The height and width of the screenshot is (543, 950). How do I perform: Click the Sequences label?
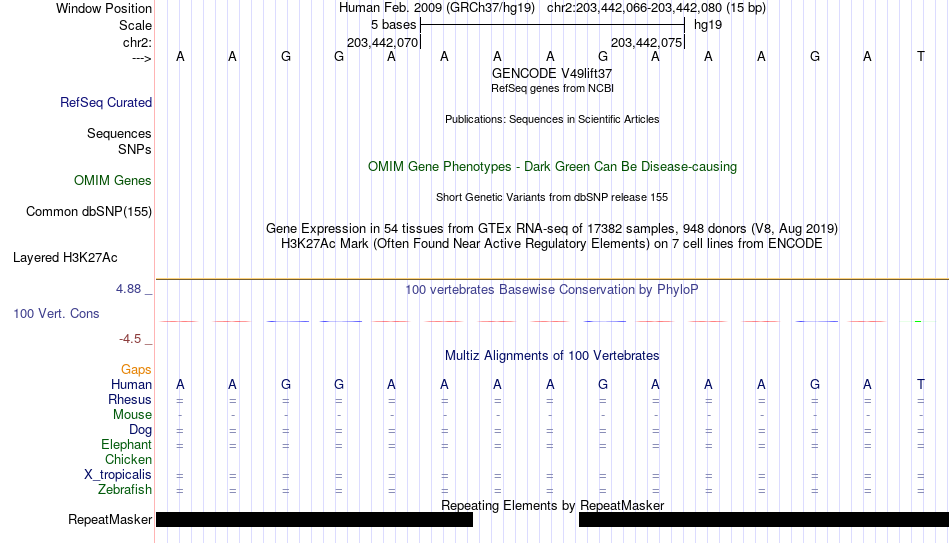point(119,133)
